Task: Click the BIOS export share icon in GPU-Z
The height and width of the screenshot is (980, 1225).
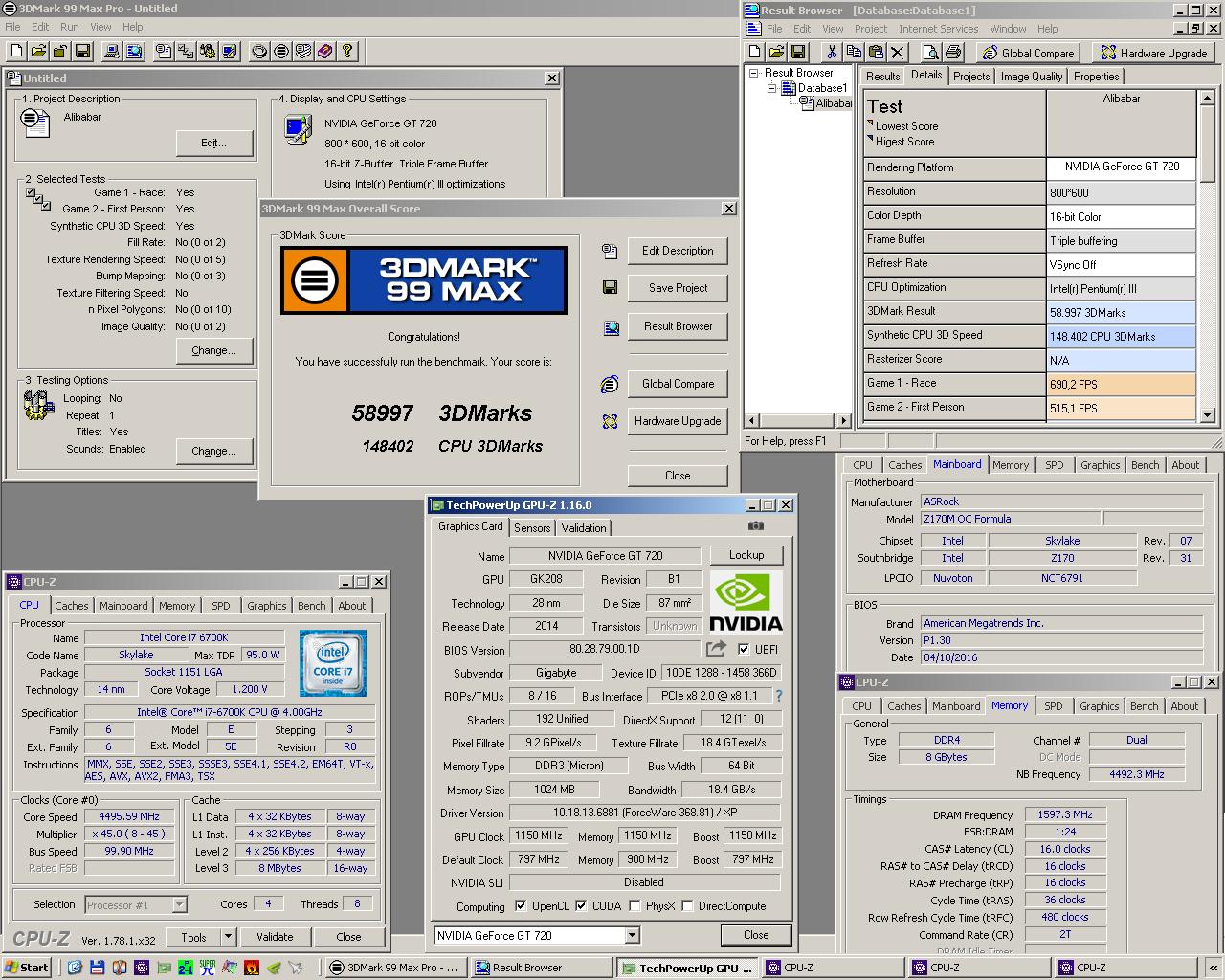Action: pos(717,649)
